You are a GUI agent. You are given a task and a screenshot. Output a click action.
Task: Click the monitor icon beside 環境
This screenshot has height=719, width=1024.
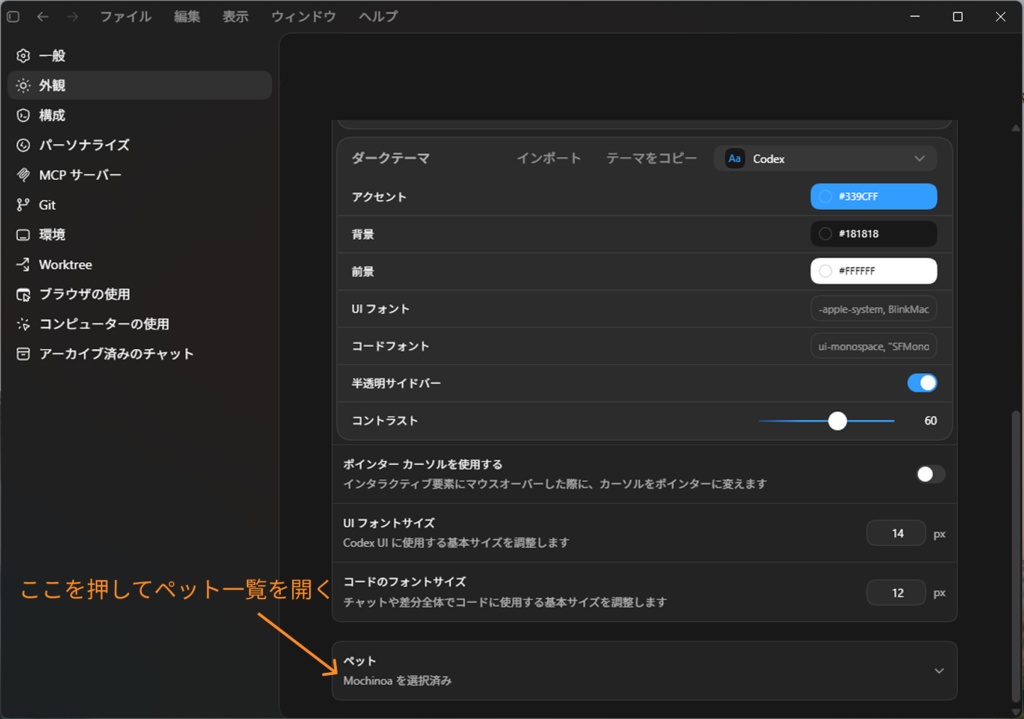[23, 234]
